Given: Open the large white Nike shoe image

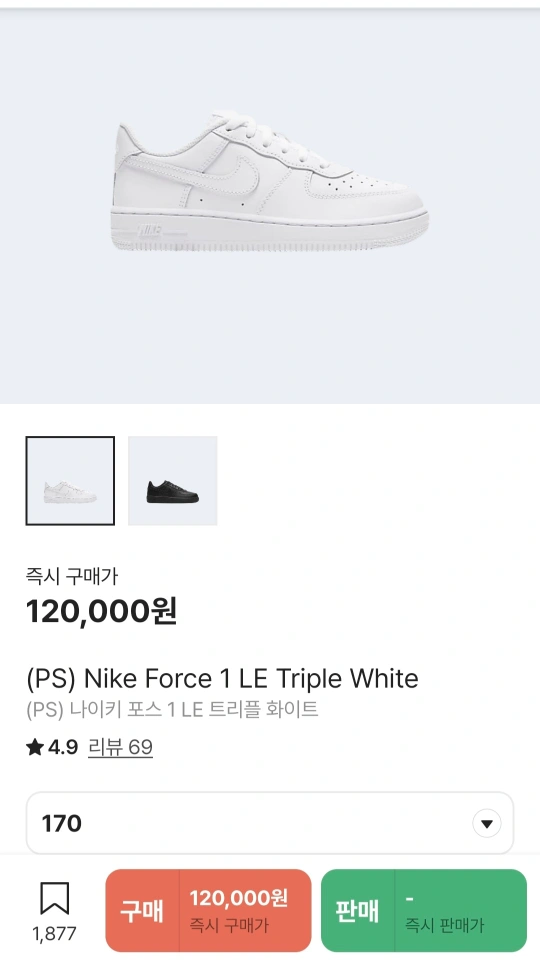Looking at the screenshot, I should pyautogui.click(x=270, y=181).
